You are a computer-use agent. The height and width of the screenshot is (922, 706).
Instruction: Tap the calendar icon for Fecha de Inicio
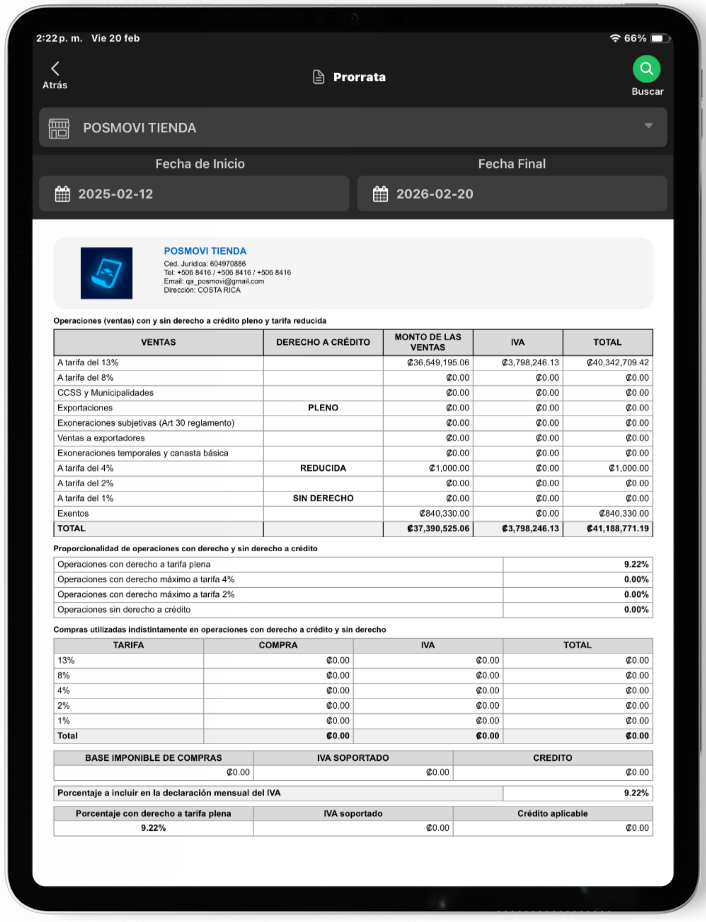[x=62, y=194]
